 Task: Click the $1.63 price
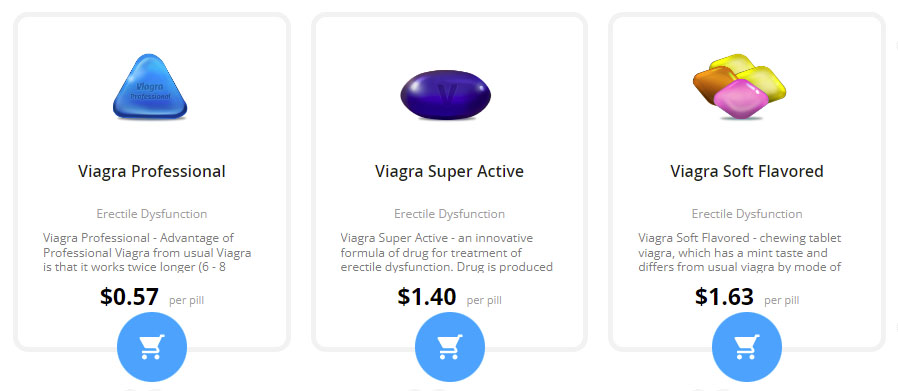tap(724, 297)
